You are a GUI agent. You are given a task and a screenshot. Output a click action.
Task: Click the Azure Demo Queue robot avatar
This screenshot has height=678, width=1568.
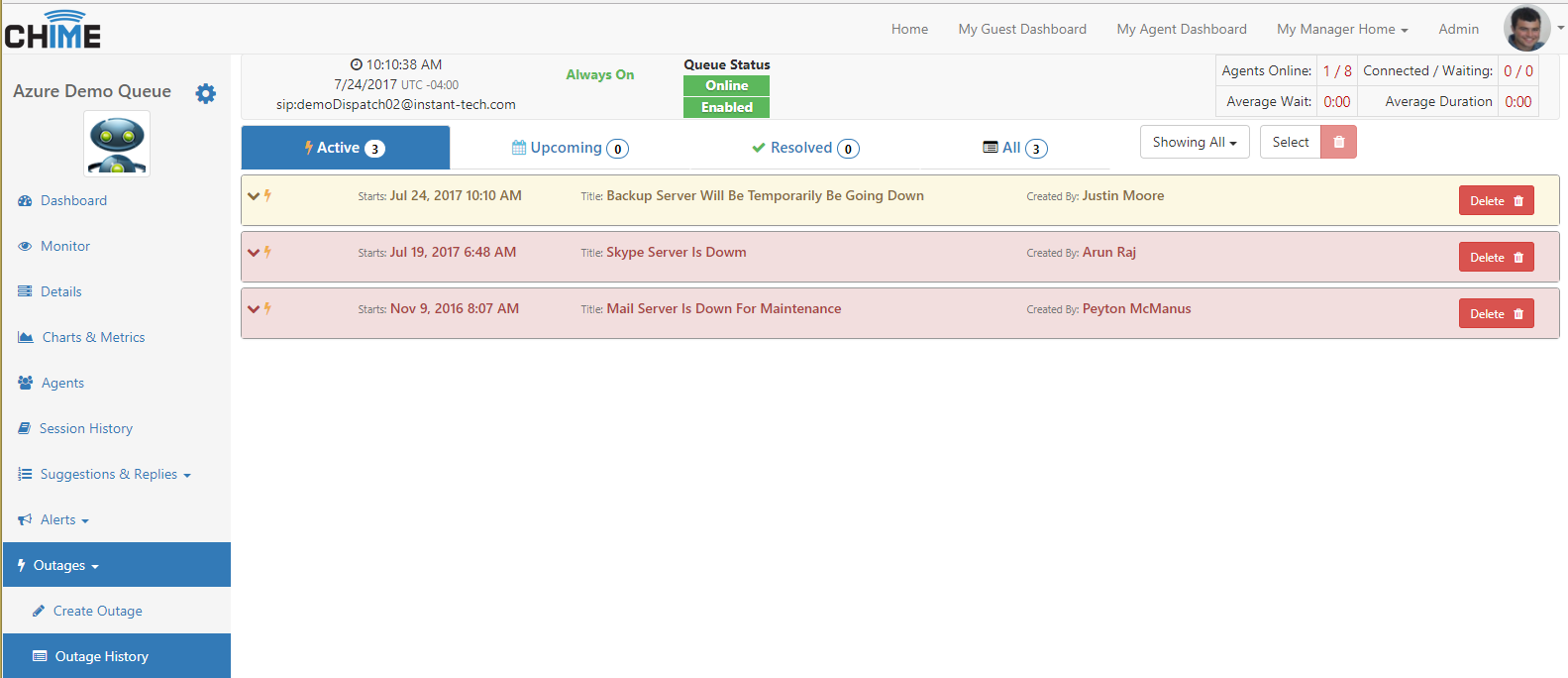tap(117, 144)
